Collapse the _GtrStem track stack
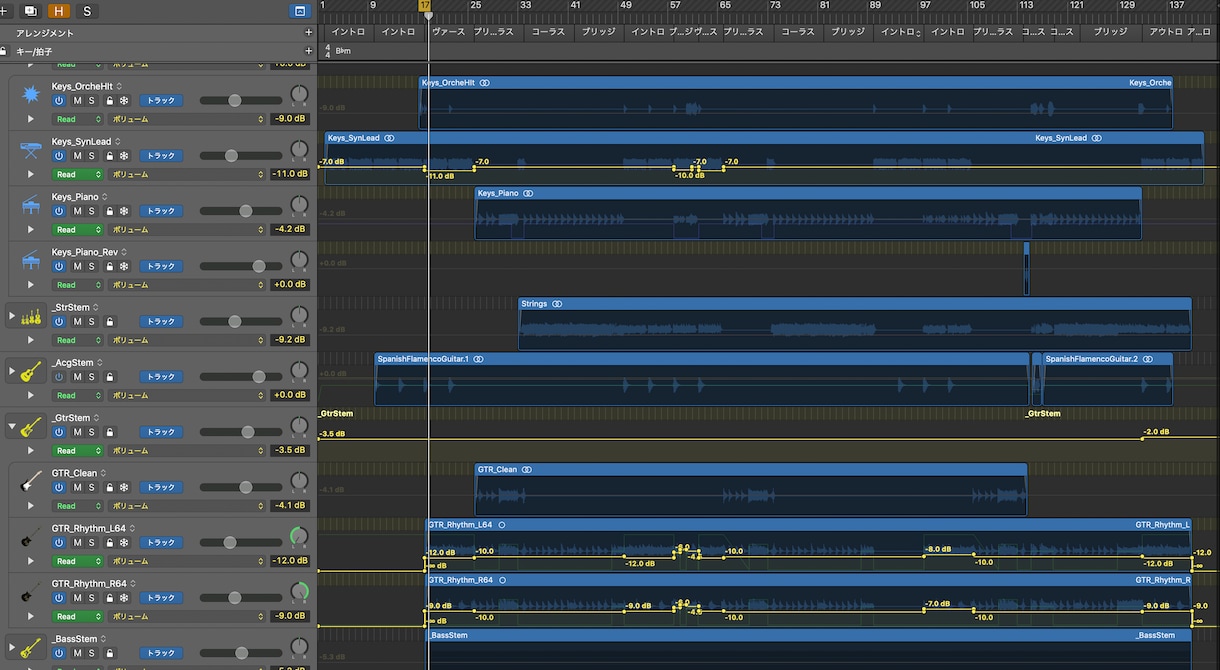Viewport: 1220px width, 670px height. point(12,426)
